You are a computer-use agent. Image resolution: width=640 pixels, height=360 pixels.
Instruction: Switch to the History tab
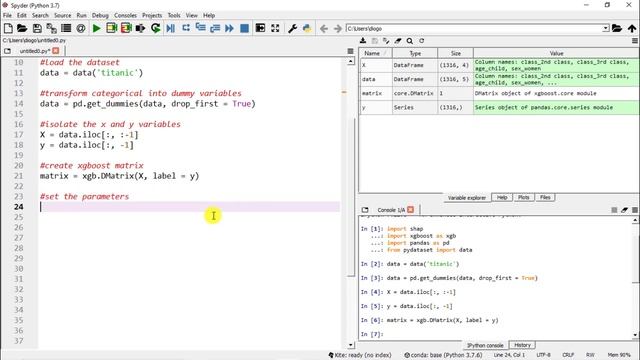pyautogui.click(x=522, y=345)
